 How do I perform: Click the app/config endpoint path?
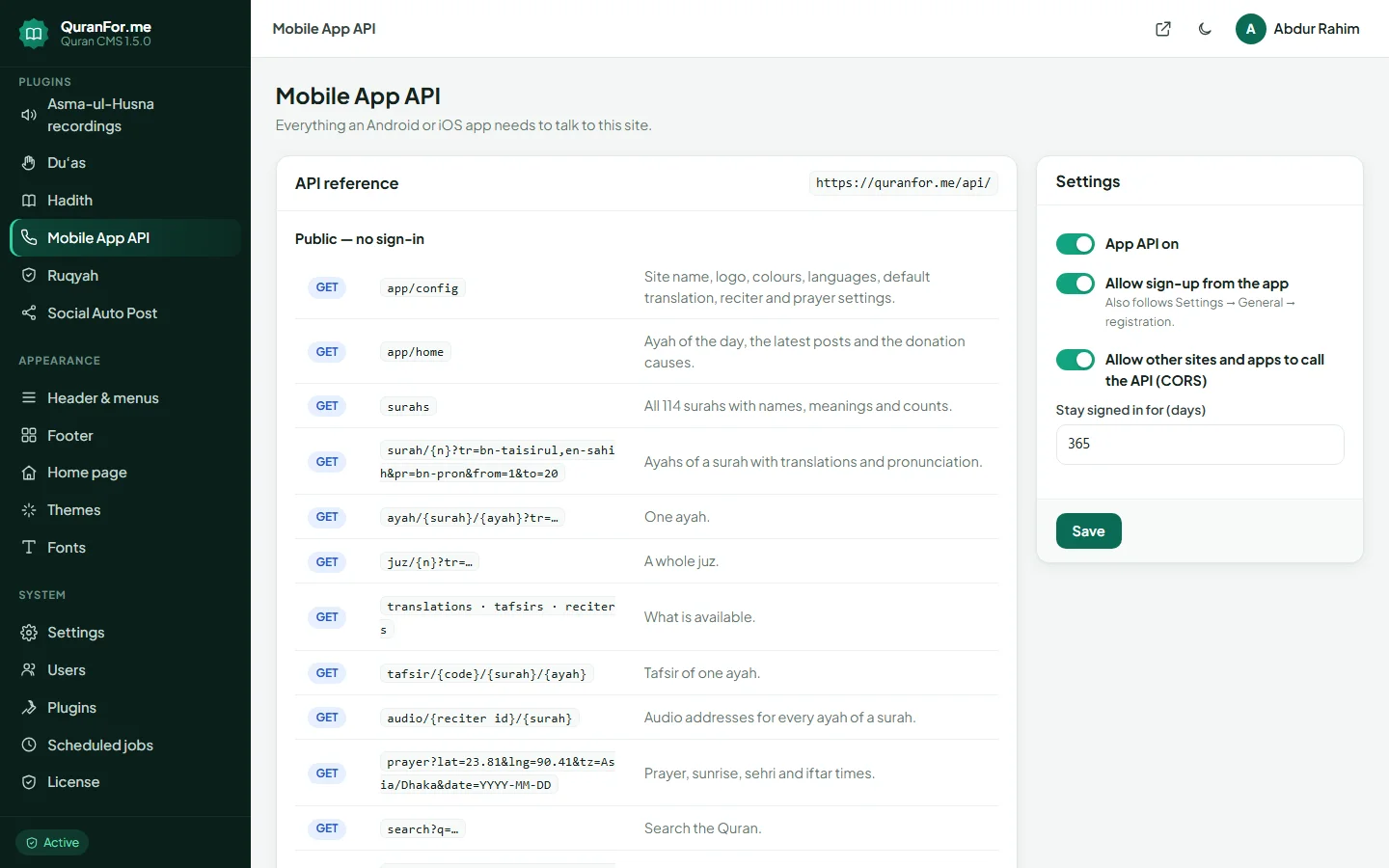pos(422,287)
